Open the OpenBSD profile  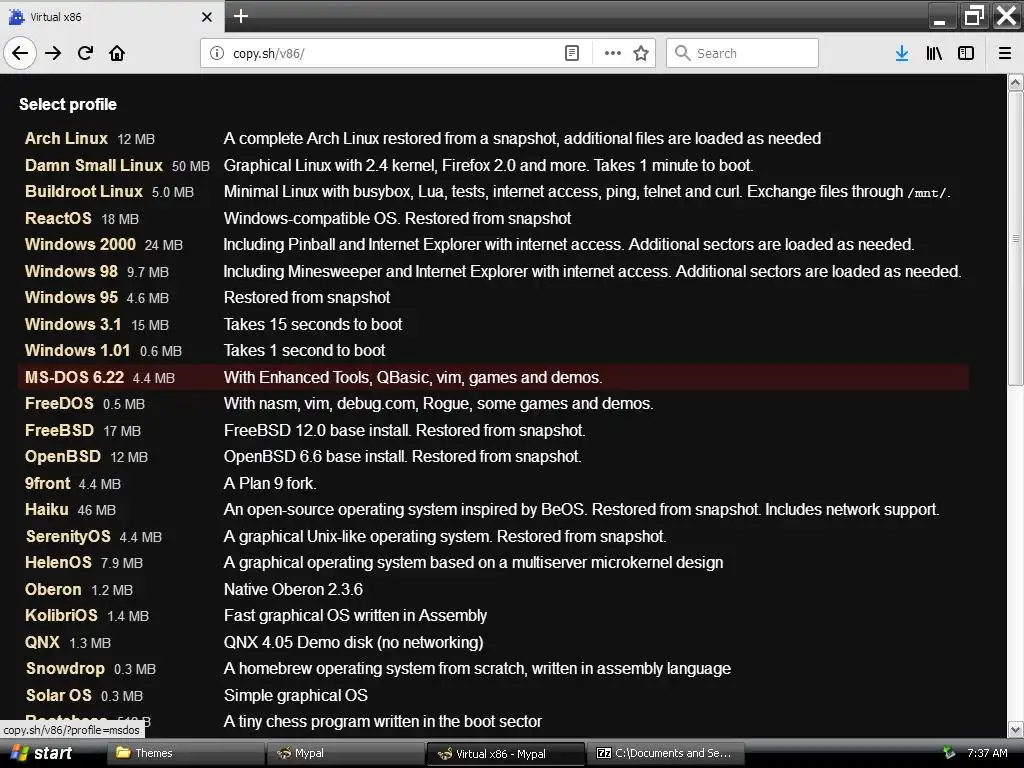[63, 456]
